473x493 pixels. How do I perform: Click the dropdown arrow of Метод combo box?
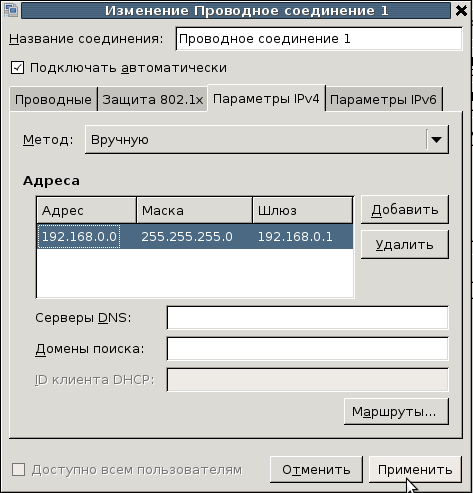tap(437, 139)
